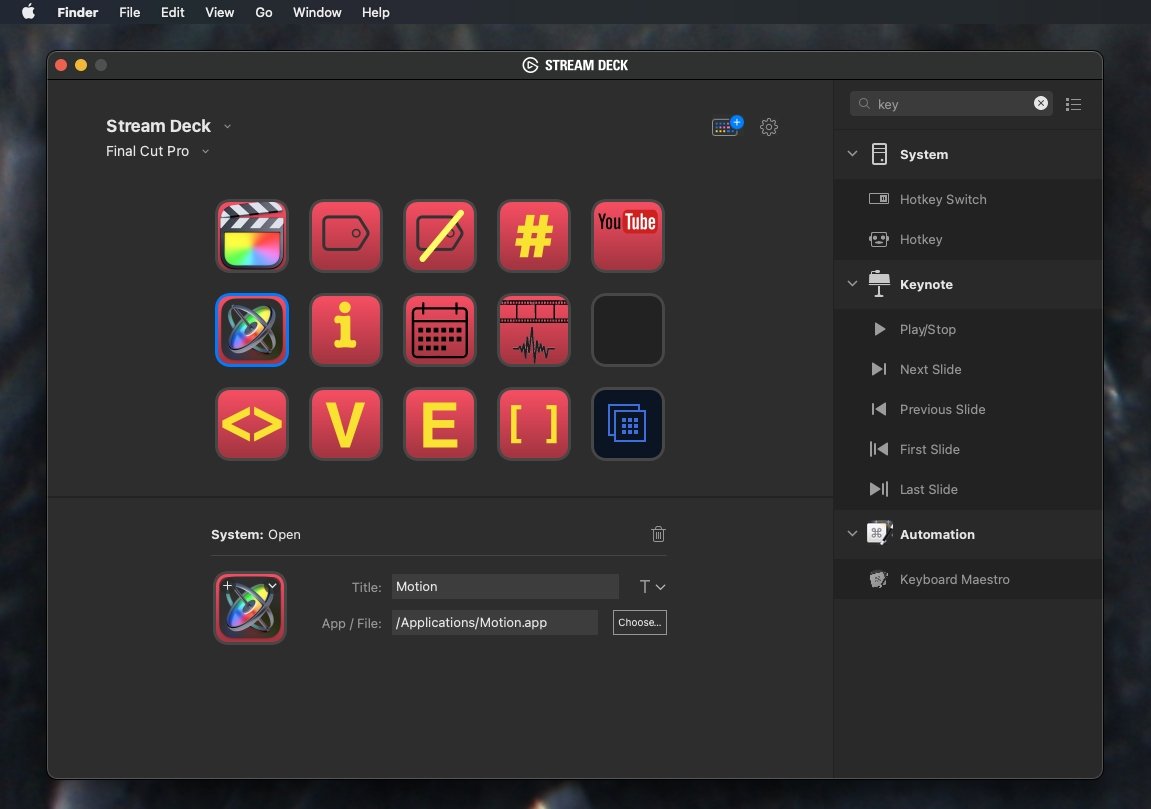Select the yellow hashtag key

[x=534, y=236]
